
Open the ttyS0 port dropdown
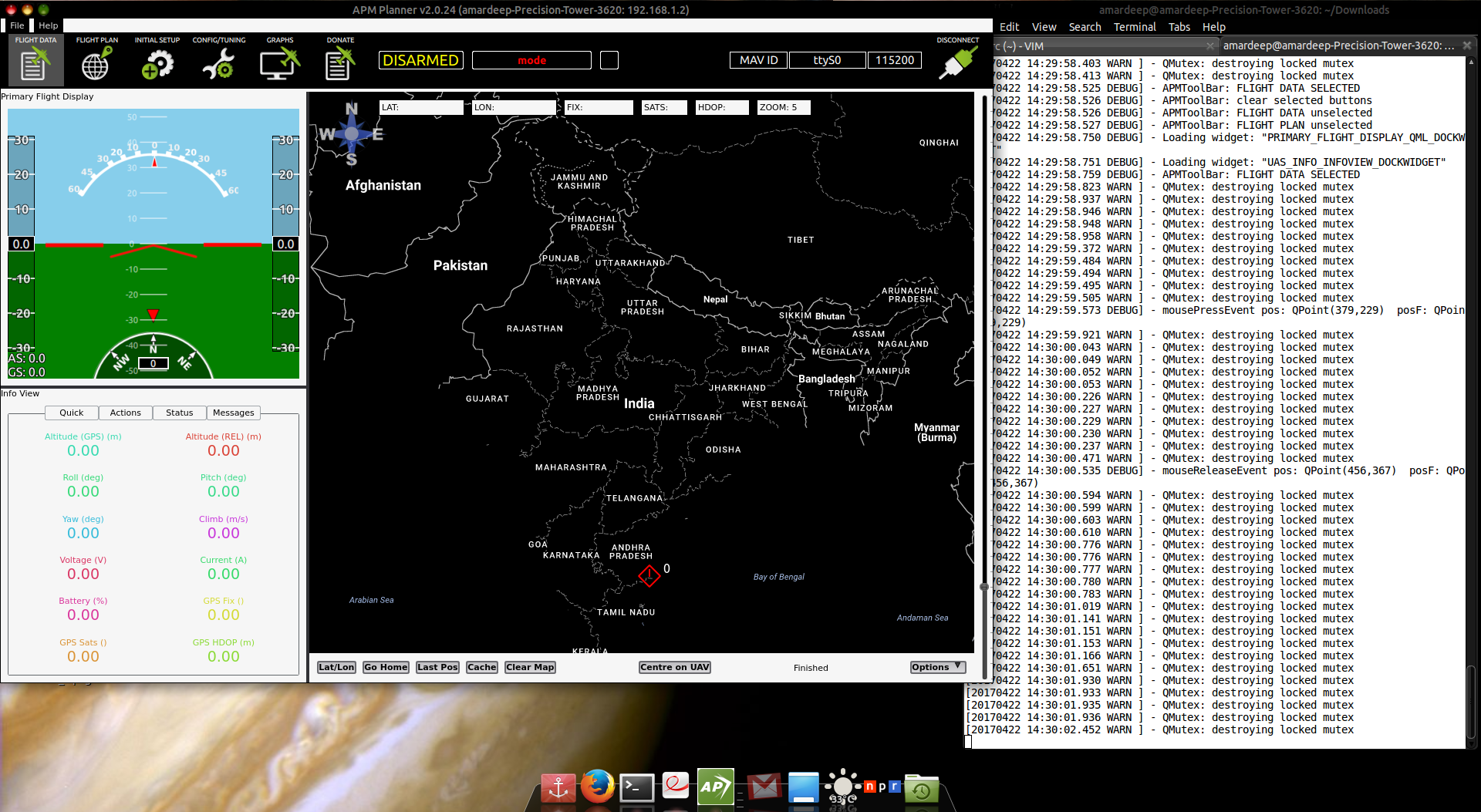[827, 60]
